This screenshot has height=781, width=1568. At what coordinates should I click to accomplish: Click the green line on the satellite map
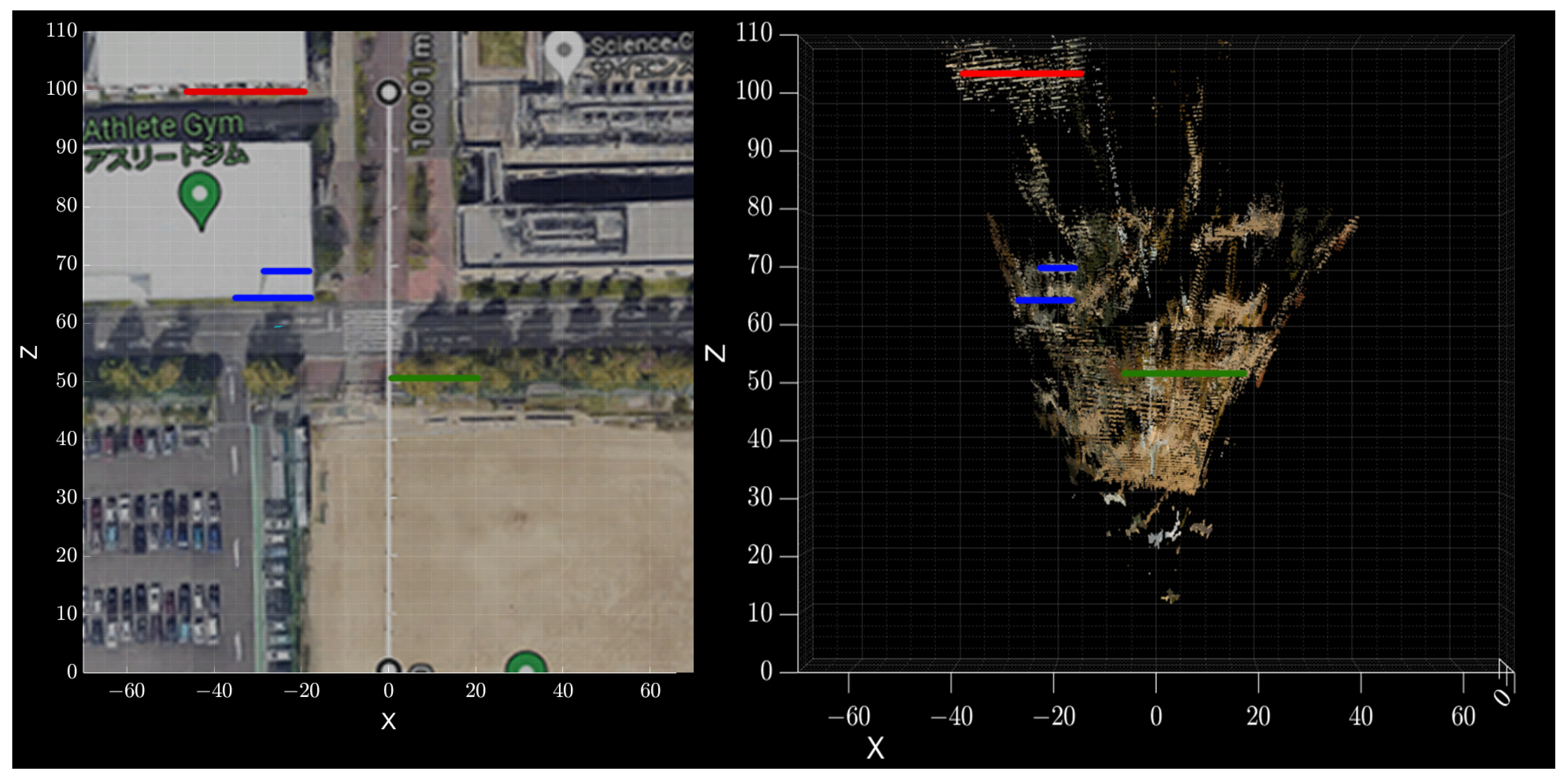point(434,378)
